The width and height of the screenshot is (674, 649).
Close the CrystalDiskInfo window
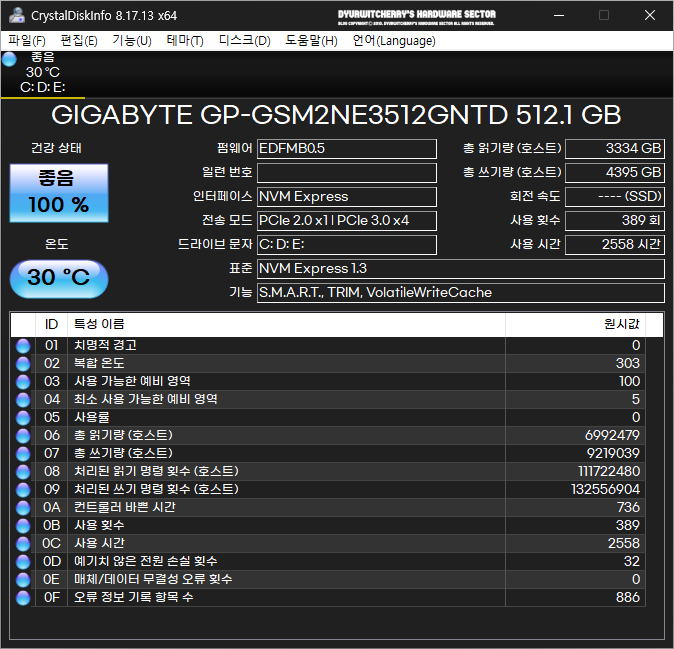(x=650, y=15)
